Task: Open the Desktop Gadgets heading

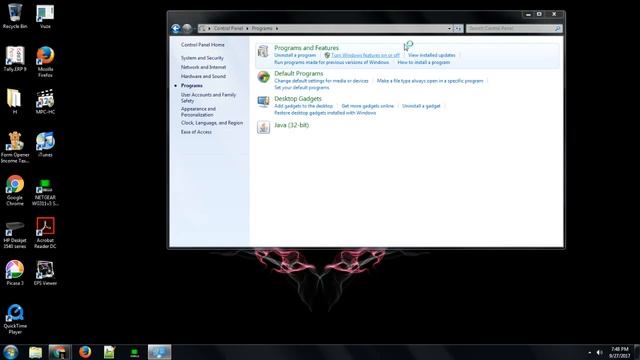Action: coord(298,99)
